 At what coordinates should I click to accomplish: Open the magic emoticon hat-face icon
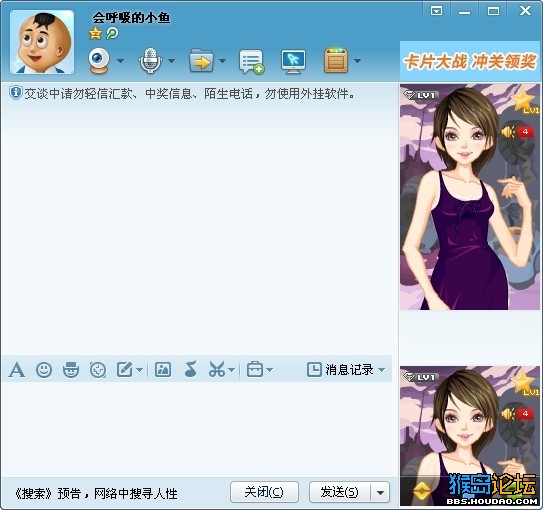coord(71,369)
